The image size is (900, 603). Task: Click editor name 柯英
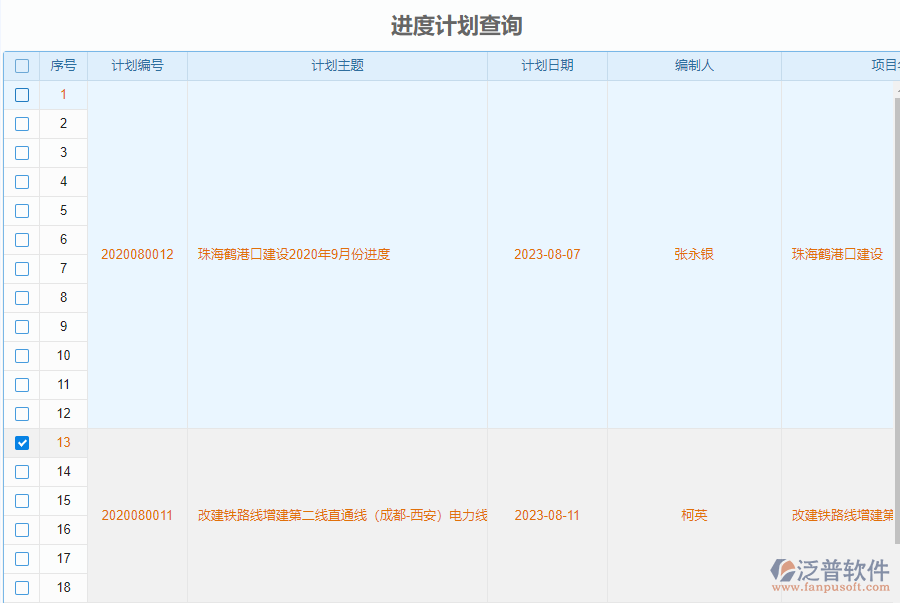694,515
